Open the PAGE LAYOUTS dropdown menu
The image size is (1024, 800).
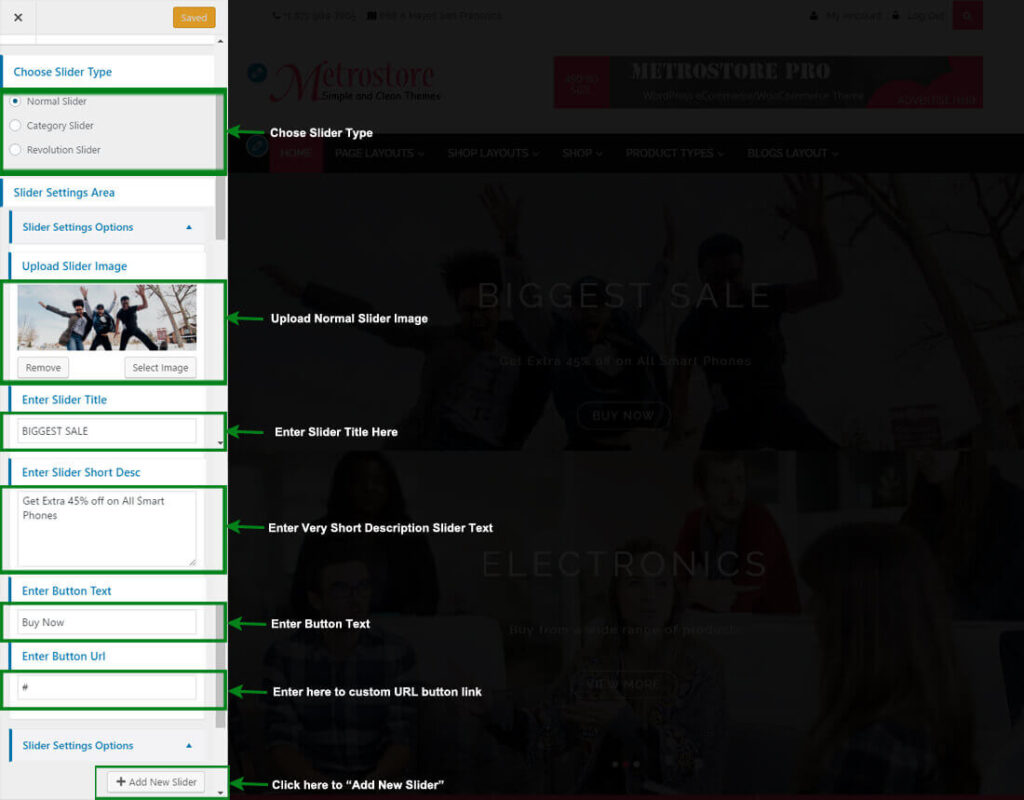[x=379, y=153]
